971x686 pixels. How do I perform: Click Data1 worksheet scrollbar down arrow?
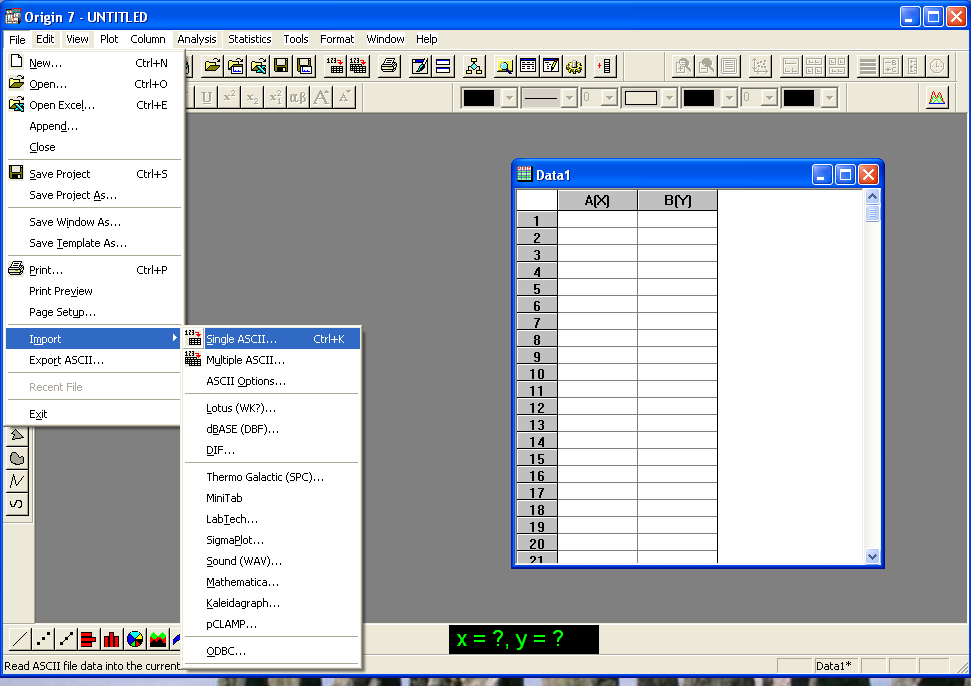(x=873, y=556)
